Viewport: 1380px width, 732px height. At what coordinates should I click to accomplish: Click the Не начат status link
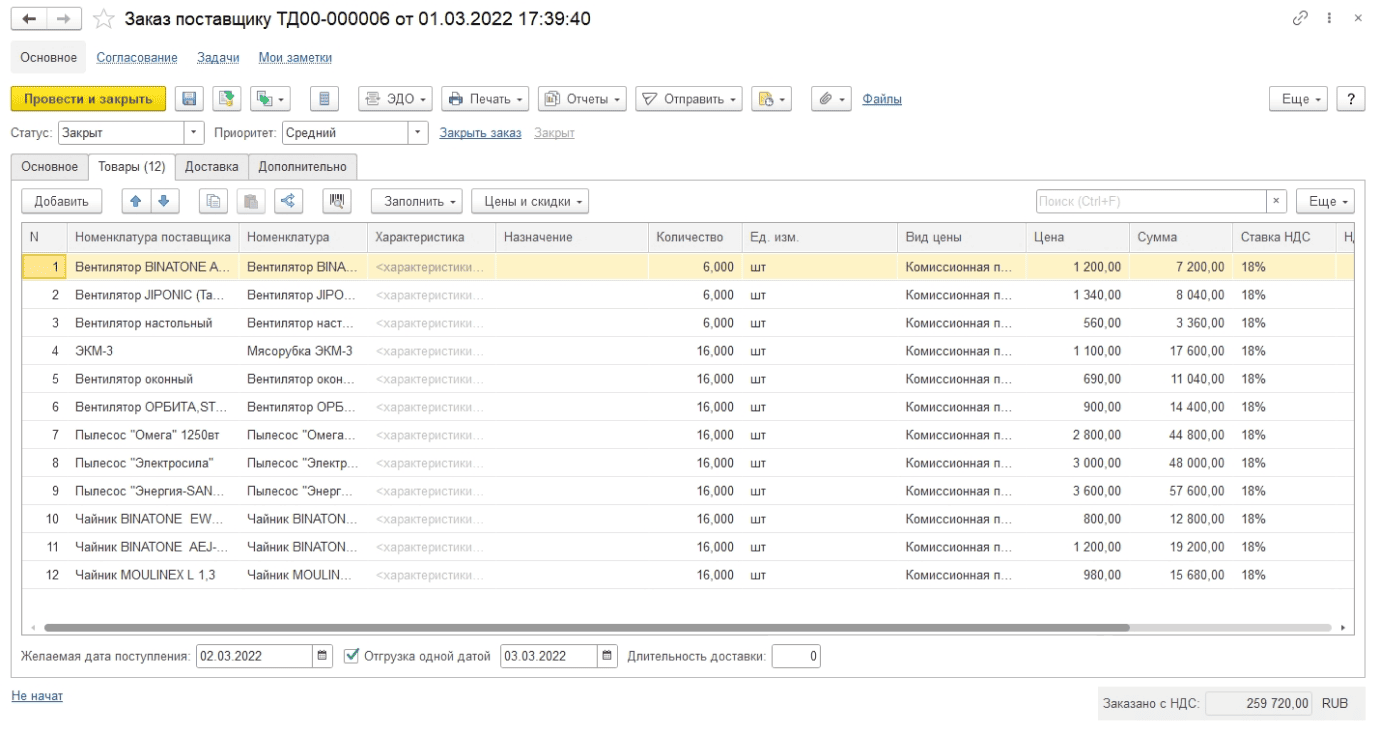pos(37,696)
